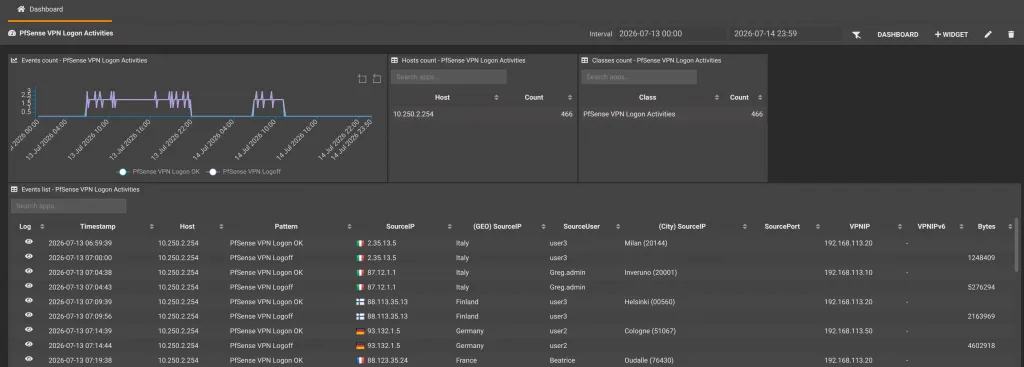
Task: Click the Finland flag at 07:09:39 row
Action: (359, 302)
